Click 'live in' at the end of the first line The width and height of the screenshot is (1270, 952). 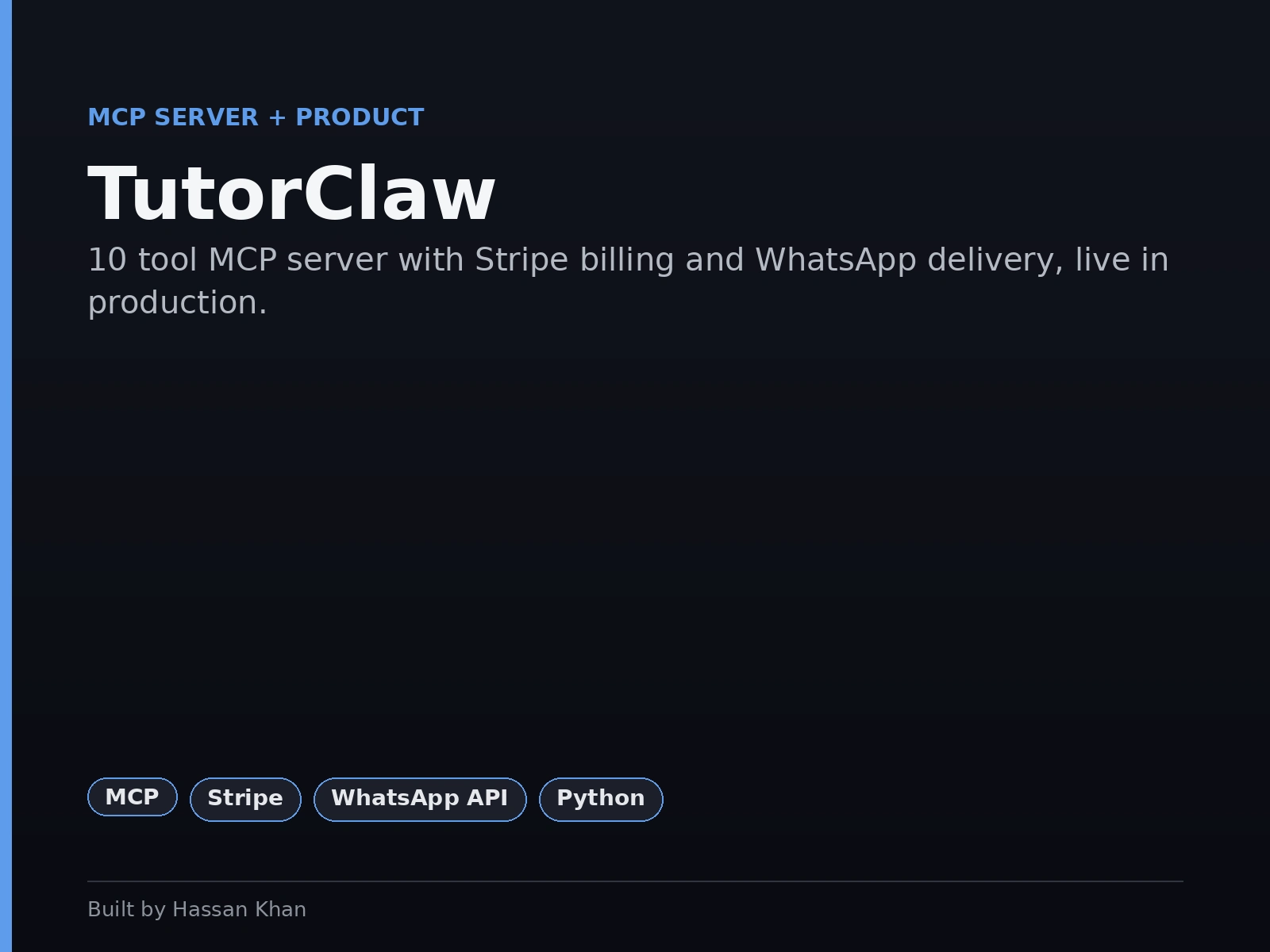click(x=1122, y=260)
